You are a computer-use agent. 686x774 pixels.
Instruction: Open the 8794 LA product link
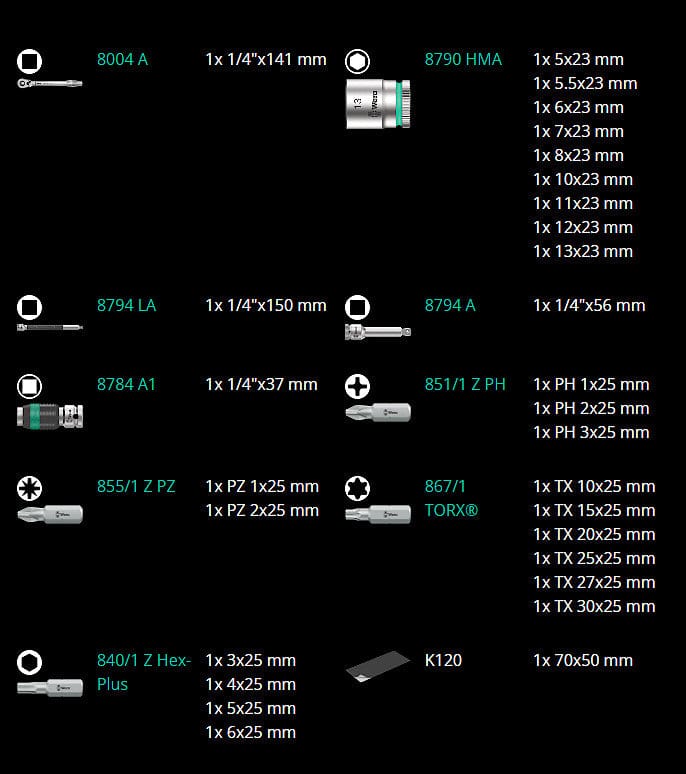(x=126, y=305)
